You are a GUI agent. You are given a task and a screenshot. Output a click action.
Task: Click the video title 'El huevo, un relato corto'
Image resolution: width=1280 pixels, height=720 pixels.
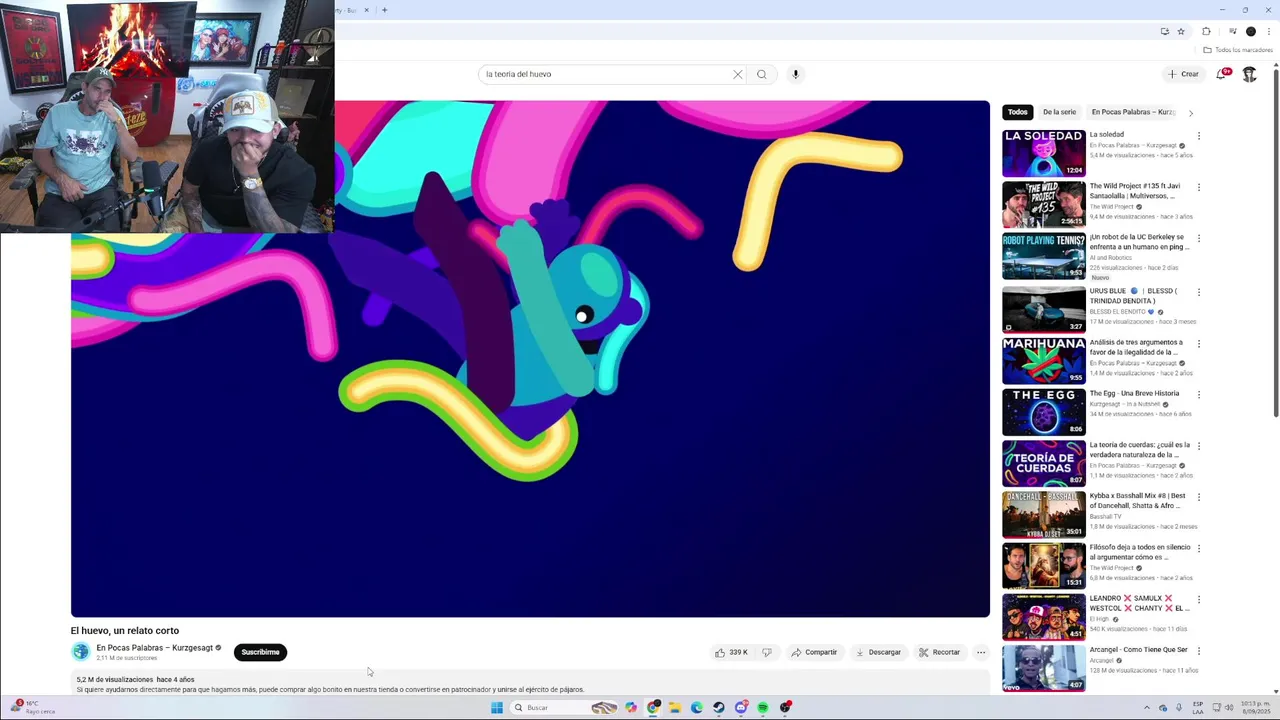click(x=125, y=631)
